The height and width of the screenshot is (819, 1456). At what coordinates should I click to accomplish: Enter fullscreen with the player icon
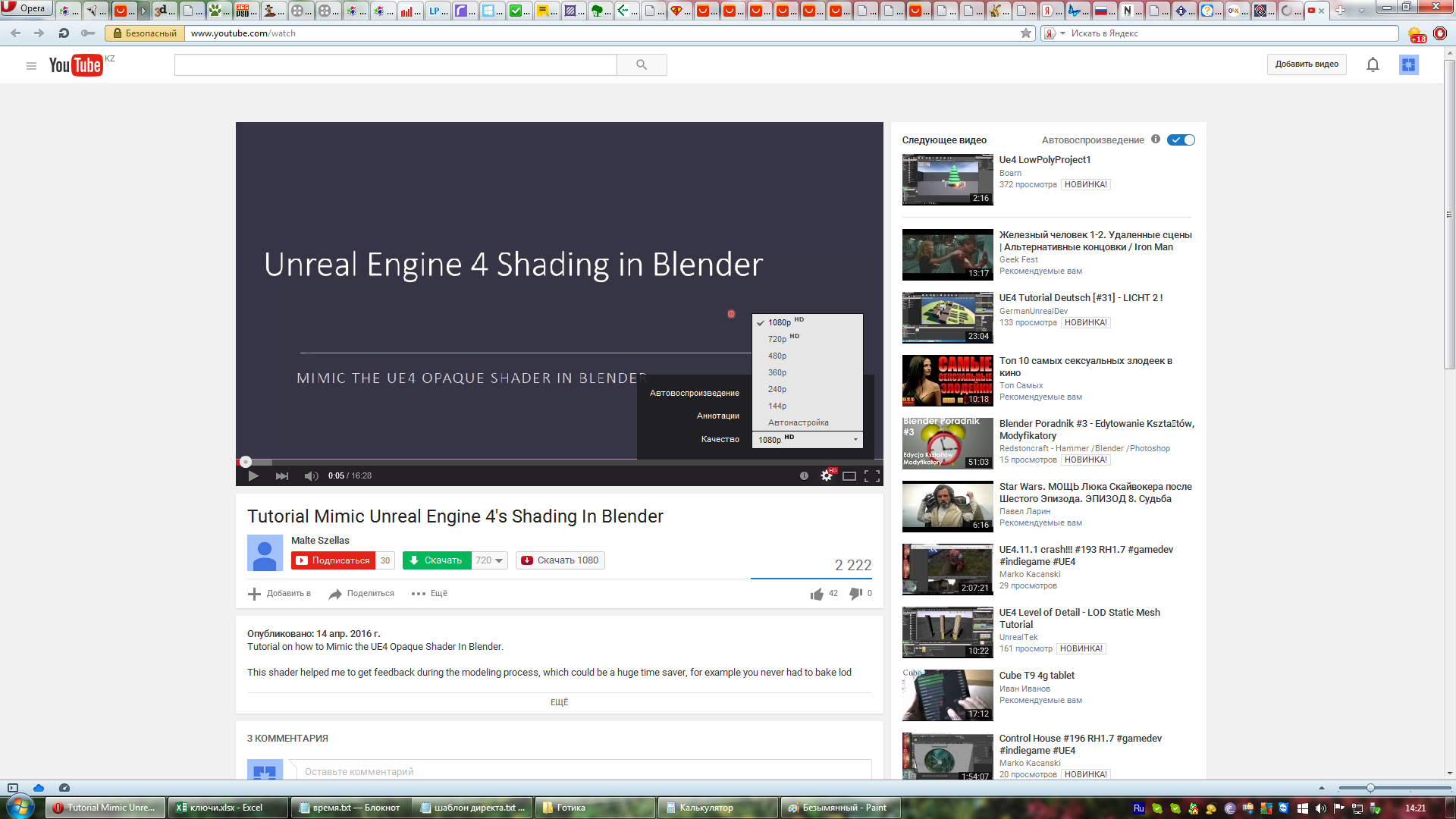point(872,476)
